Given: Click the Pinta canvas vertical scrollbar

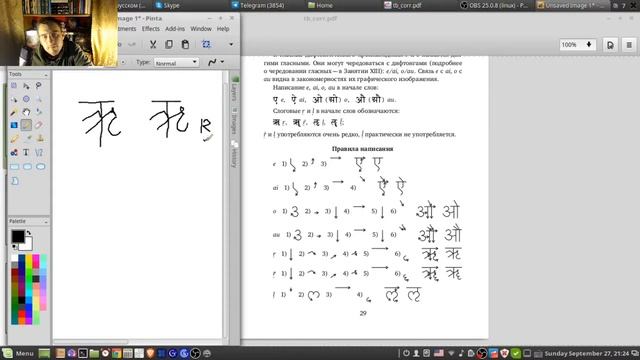Looking at the screenshot, I should 225,204.
